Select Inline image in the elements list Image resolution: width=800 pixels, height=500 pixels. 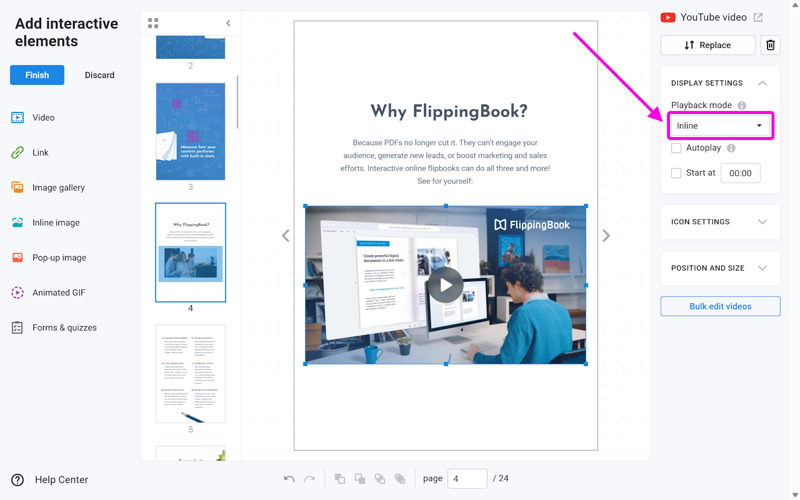pyautogui.click(x=56, y=222)
